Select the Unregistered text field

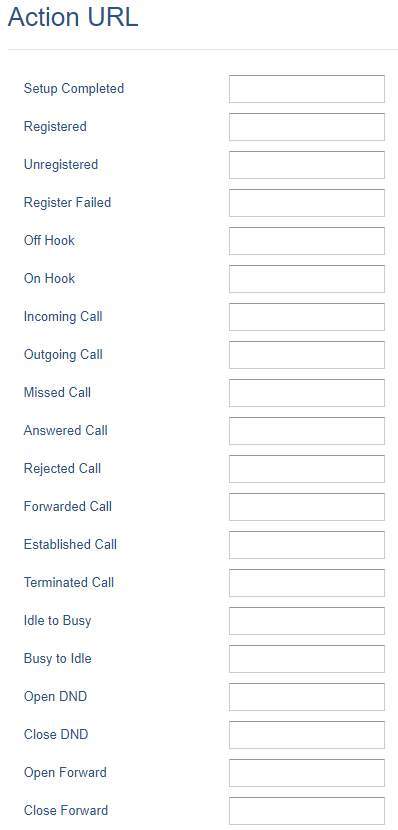point(307,165)
